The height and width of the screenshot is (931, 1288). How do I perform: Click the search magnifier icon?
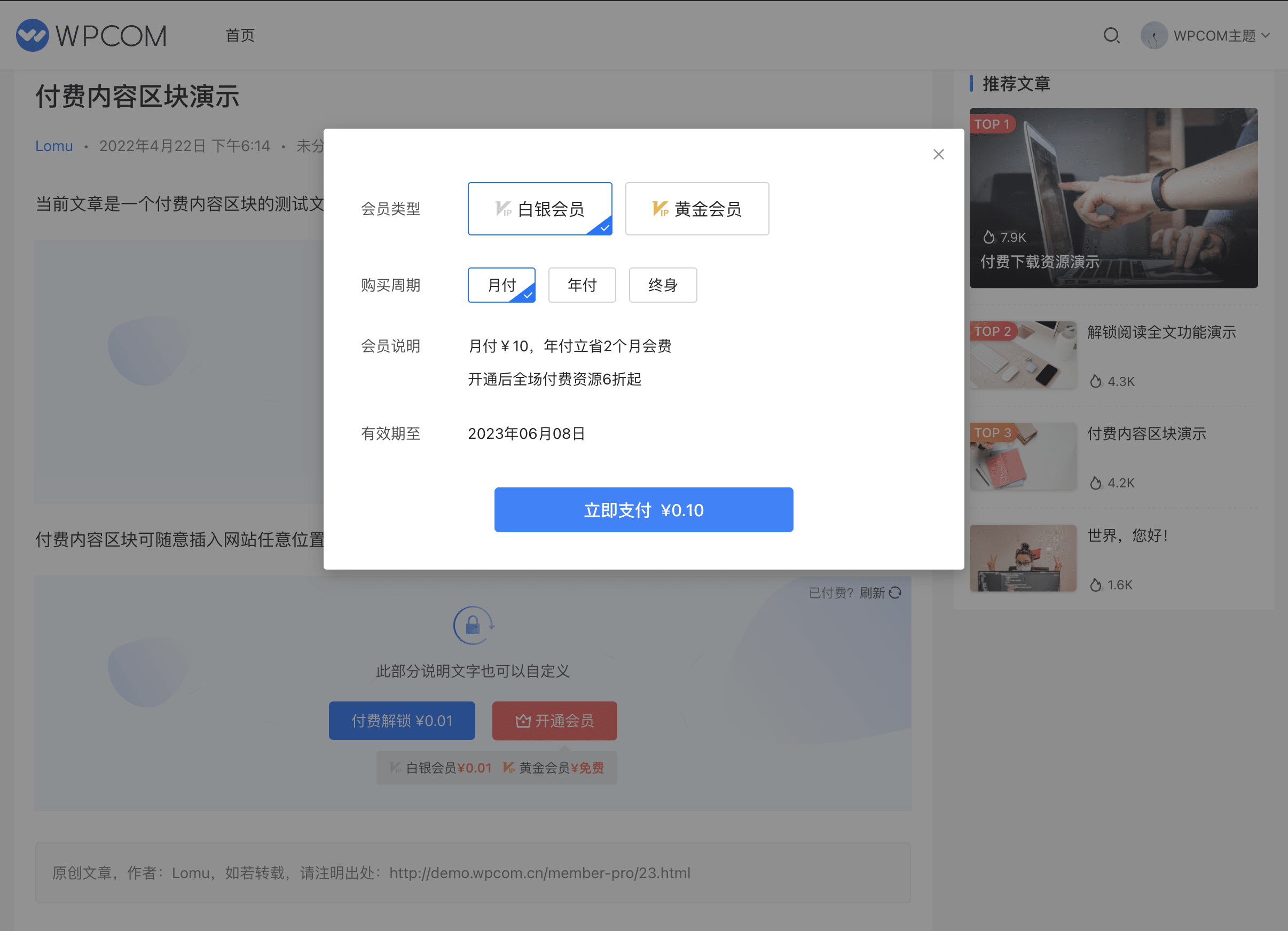[x=1111, y=36]
